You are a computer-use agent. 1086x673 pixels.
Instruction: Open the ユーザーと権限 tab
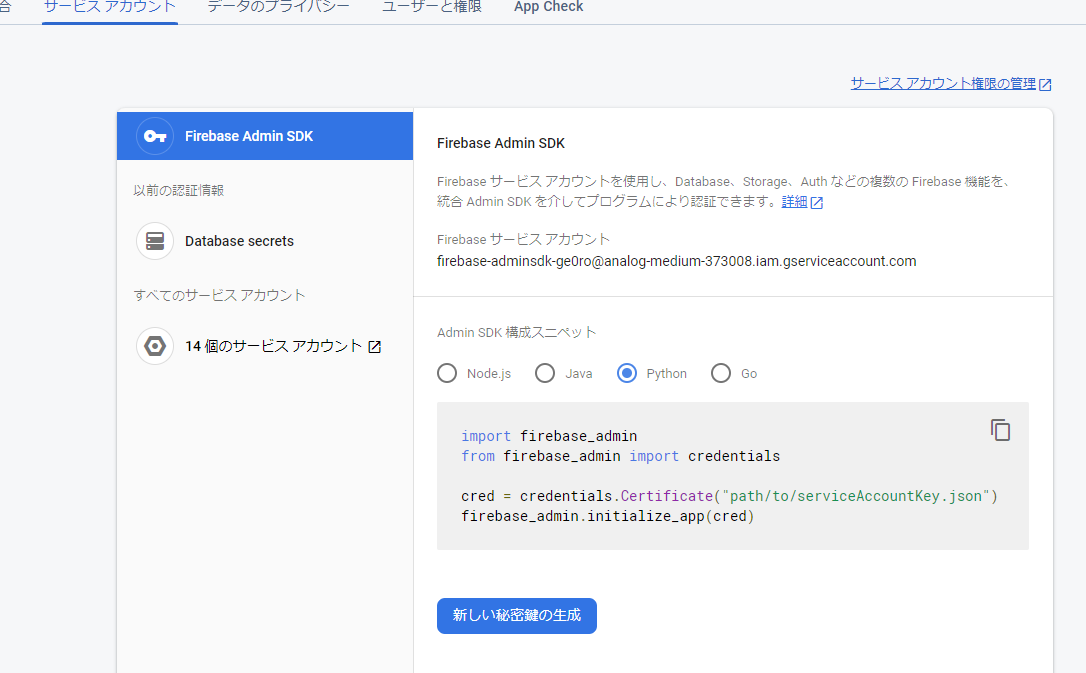pos(431,8)
